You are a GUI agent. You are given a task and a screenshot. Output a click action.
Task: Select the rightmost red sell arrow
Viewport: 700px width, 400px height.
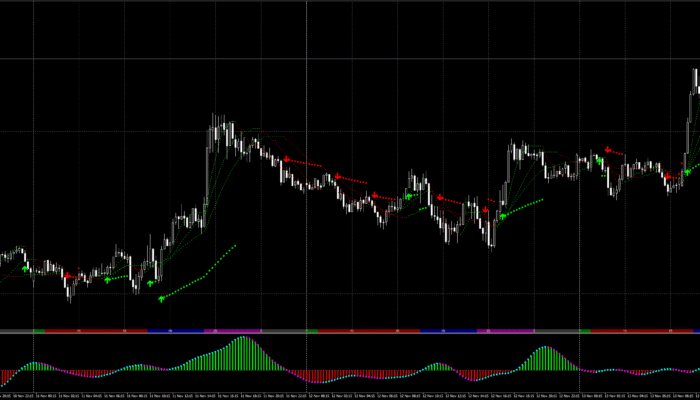point(667,175)
